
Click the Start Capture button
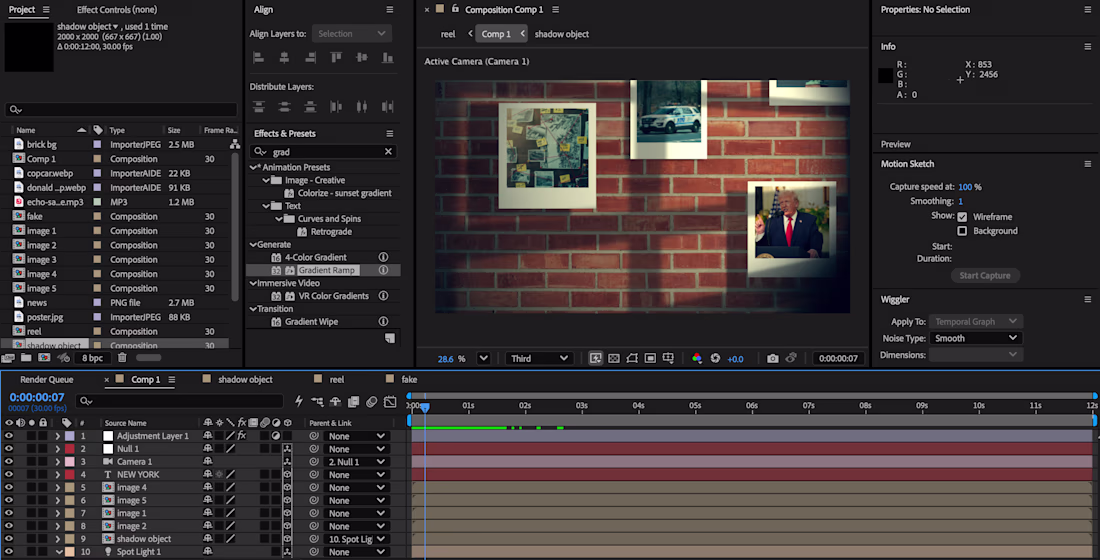tap(985, 276)
